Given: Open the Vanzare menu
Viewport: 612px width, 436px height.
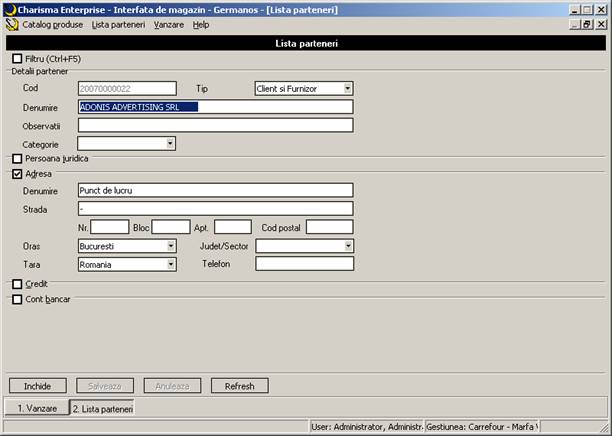Looking at the screenshot, I should [x=169, y=25].
